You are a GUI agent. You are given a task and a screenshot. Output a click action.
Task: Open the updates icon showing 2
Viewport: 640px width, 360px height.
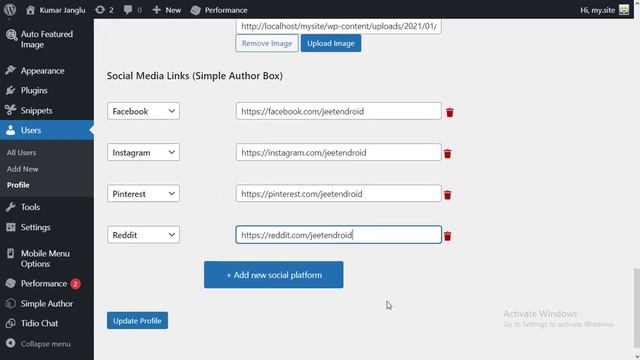point(104,10)
